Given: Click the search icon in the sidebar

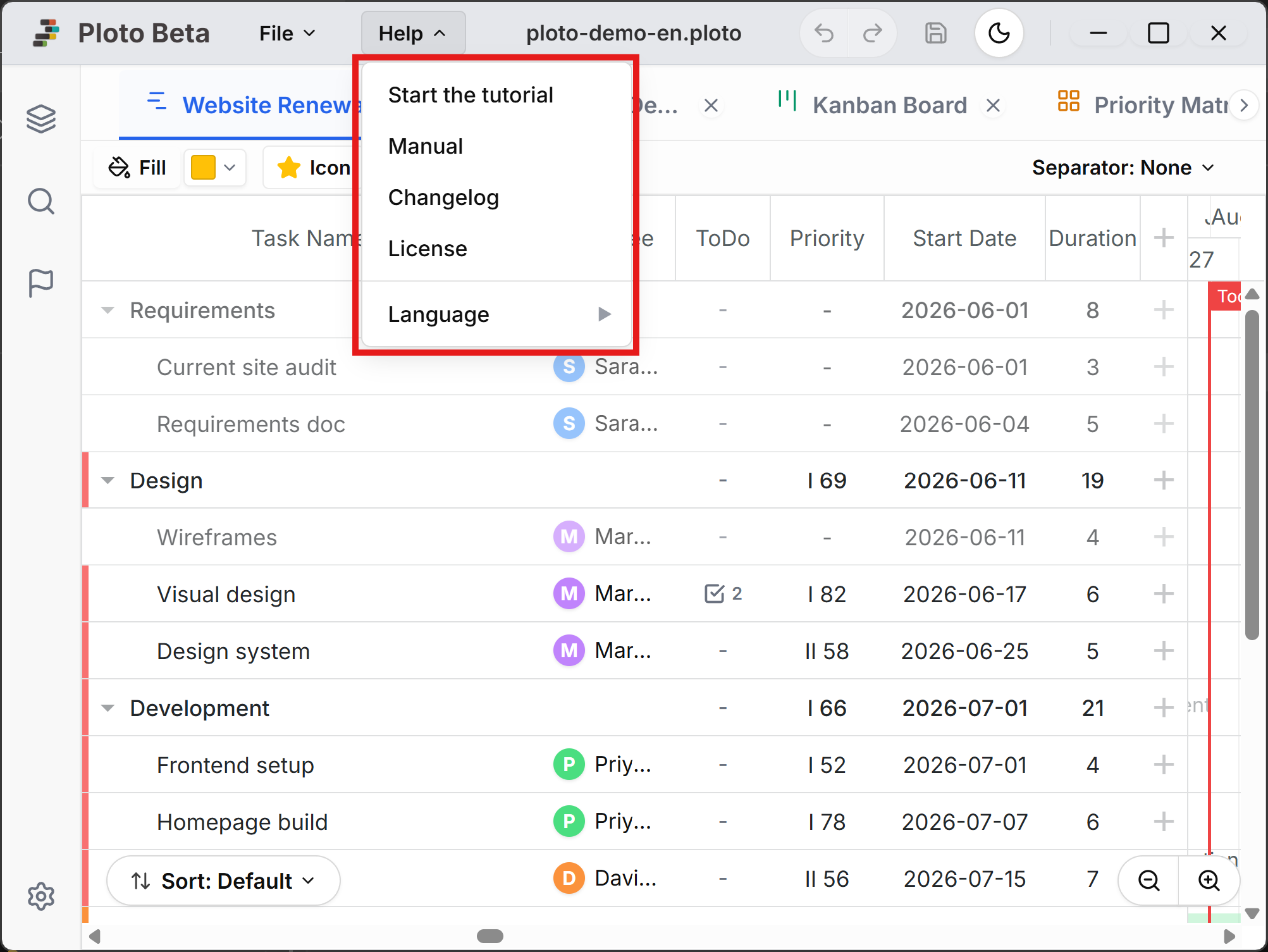Looking at the screenshot, I should 41,202.
